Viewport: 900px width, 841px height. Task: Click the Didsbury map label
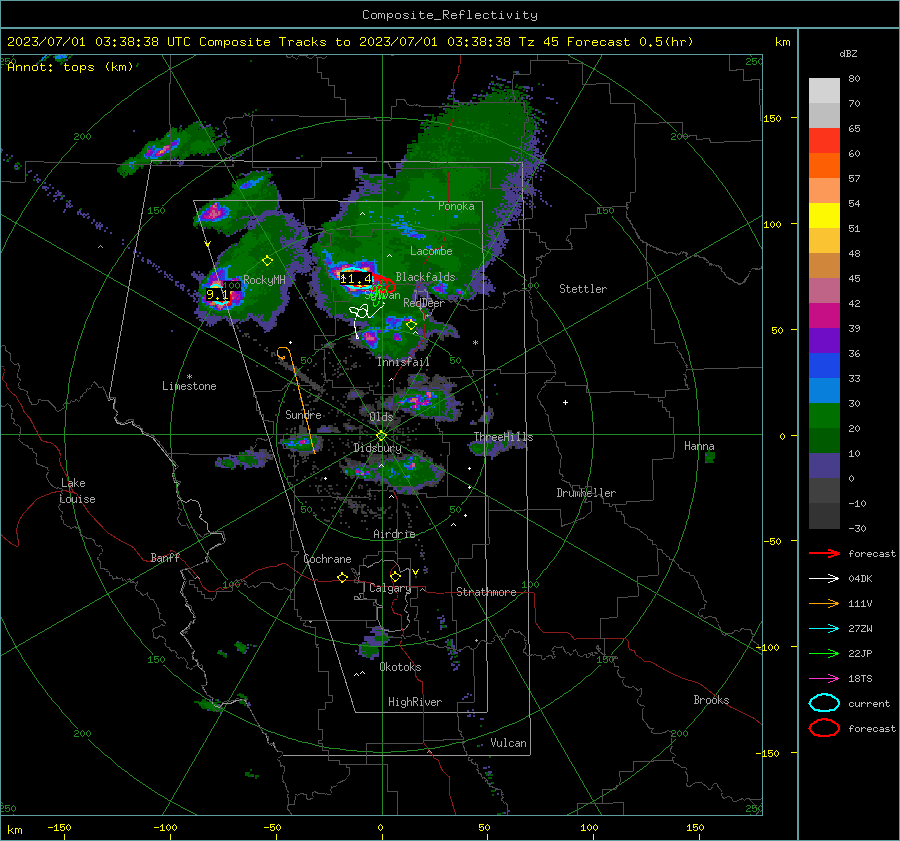click(377, 448)
